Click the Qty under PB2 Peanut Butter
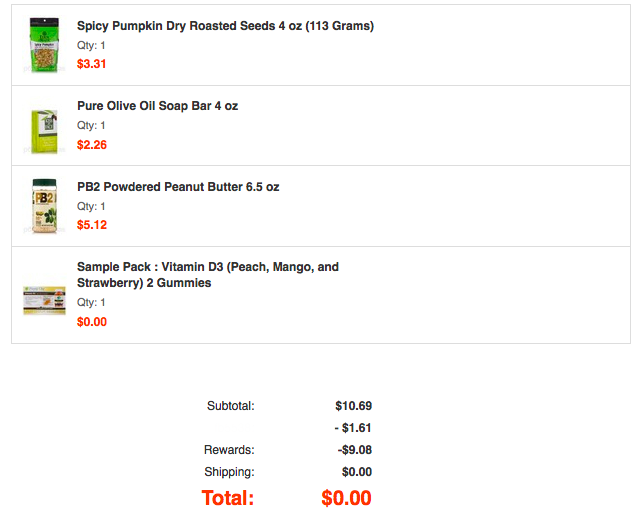The image size is (635, 519). coord(91,206)
